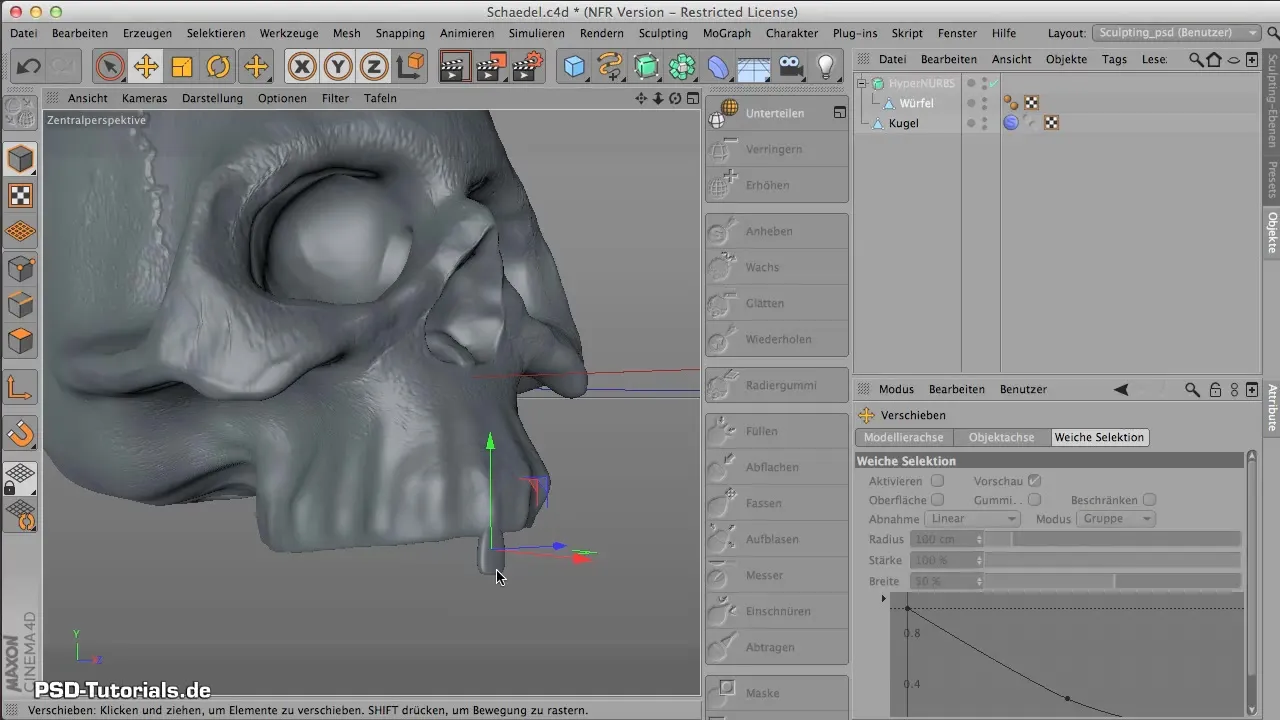
Task: Toggle the Z axis lock
Action: coord(374,67)
